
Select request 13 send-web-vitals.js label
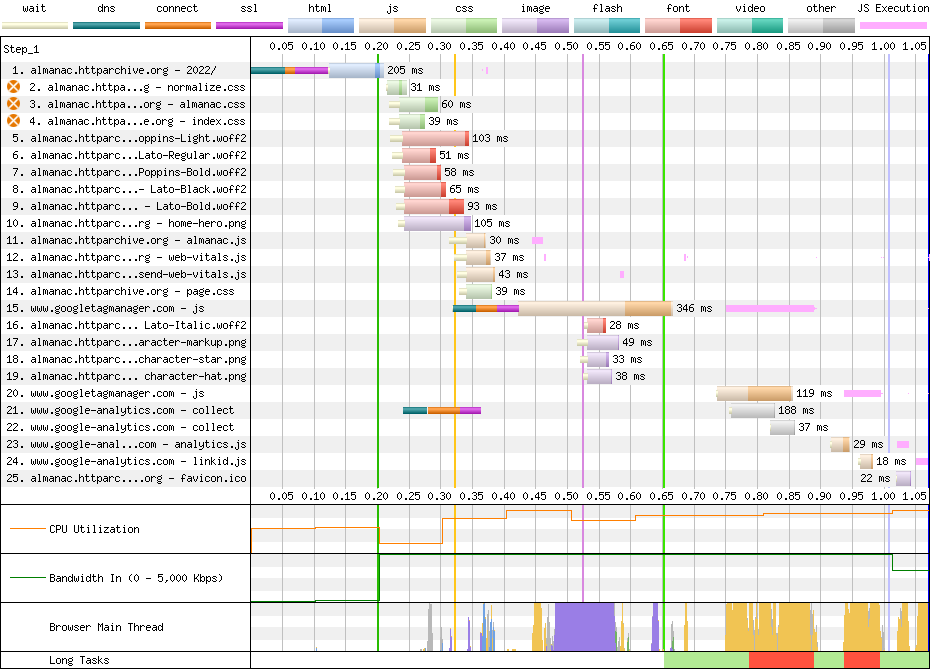pyautogui.click(x=126, y=274)
